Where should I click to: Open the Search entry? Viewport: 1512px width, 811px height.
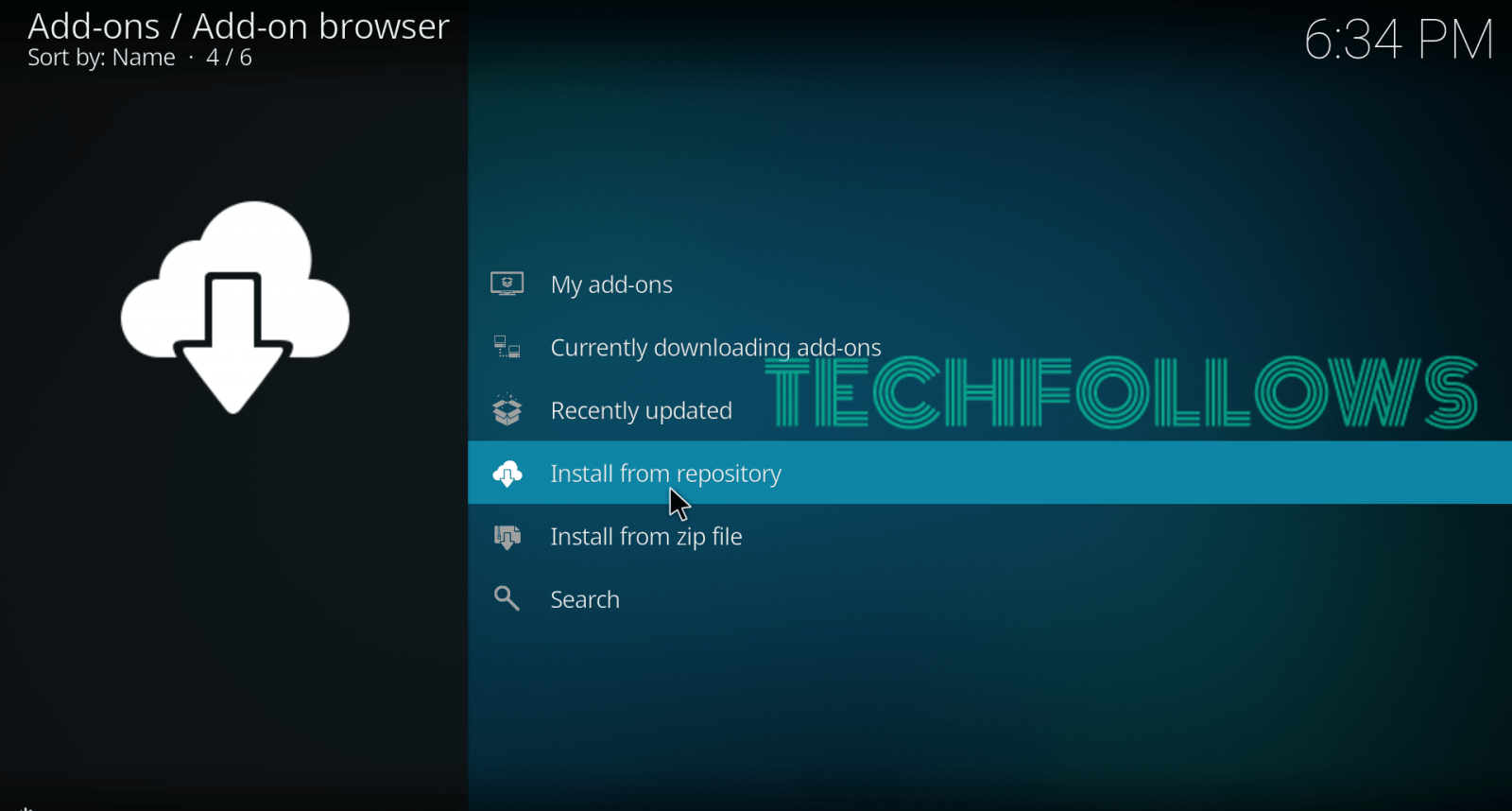tap(989, 599)
